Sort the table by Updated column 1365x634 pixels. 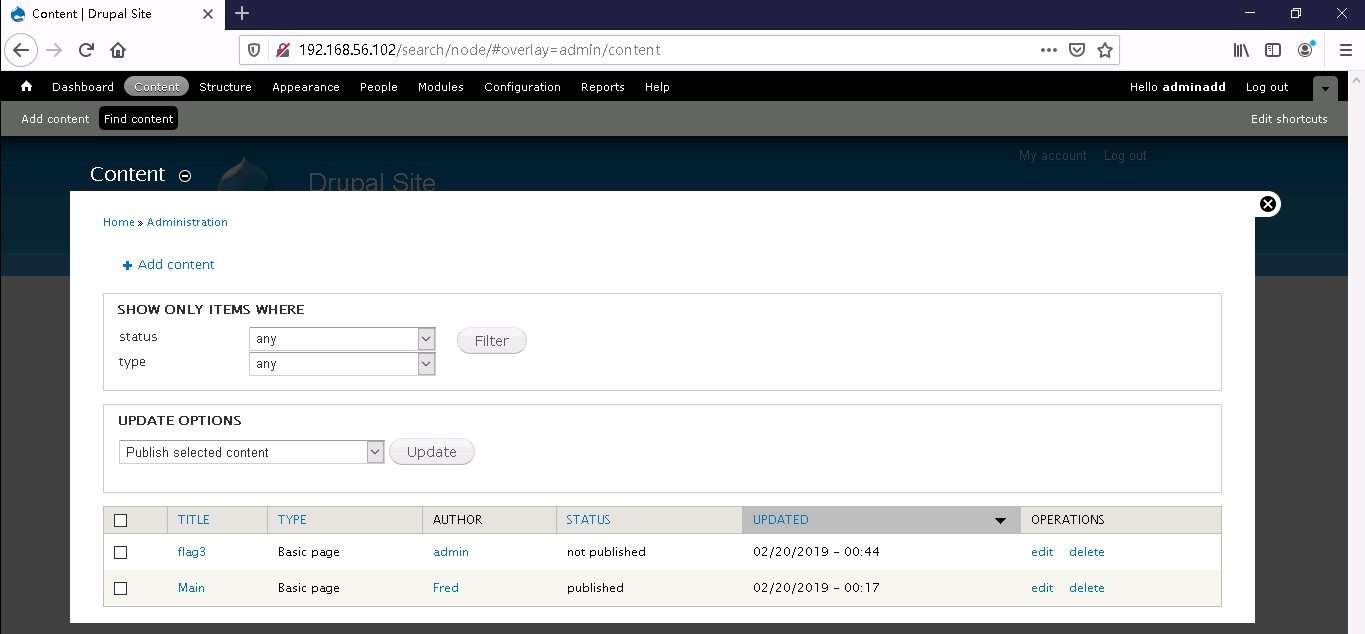781,520
